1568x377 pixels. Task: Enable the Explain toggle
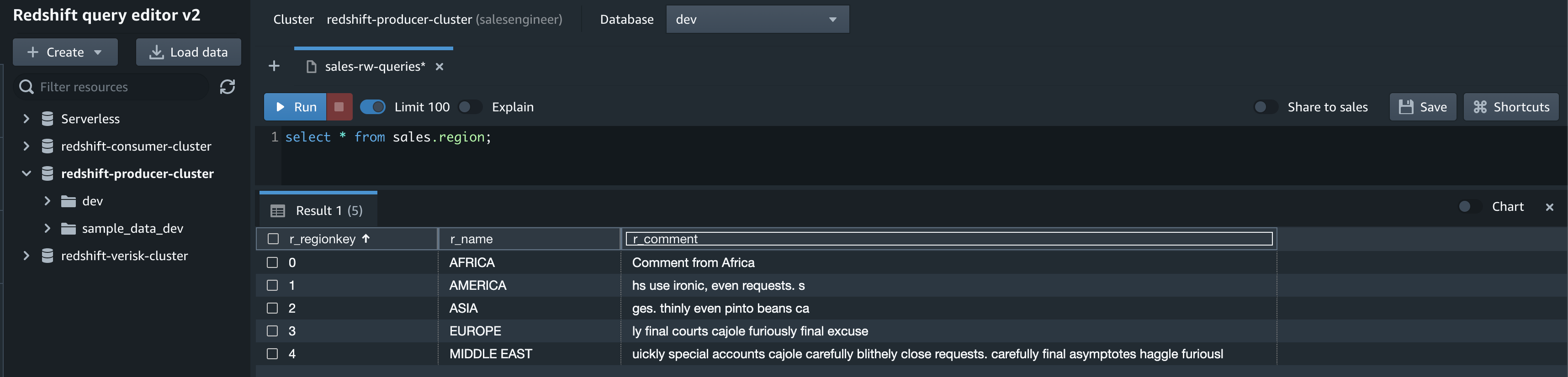pos(469,107)
